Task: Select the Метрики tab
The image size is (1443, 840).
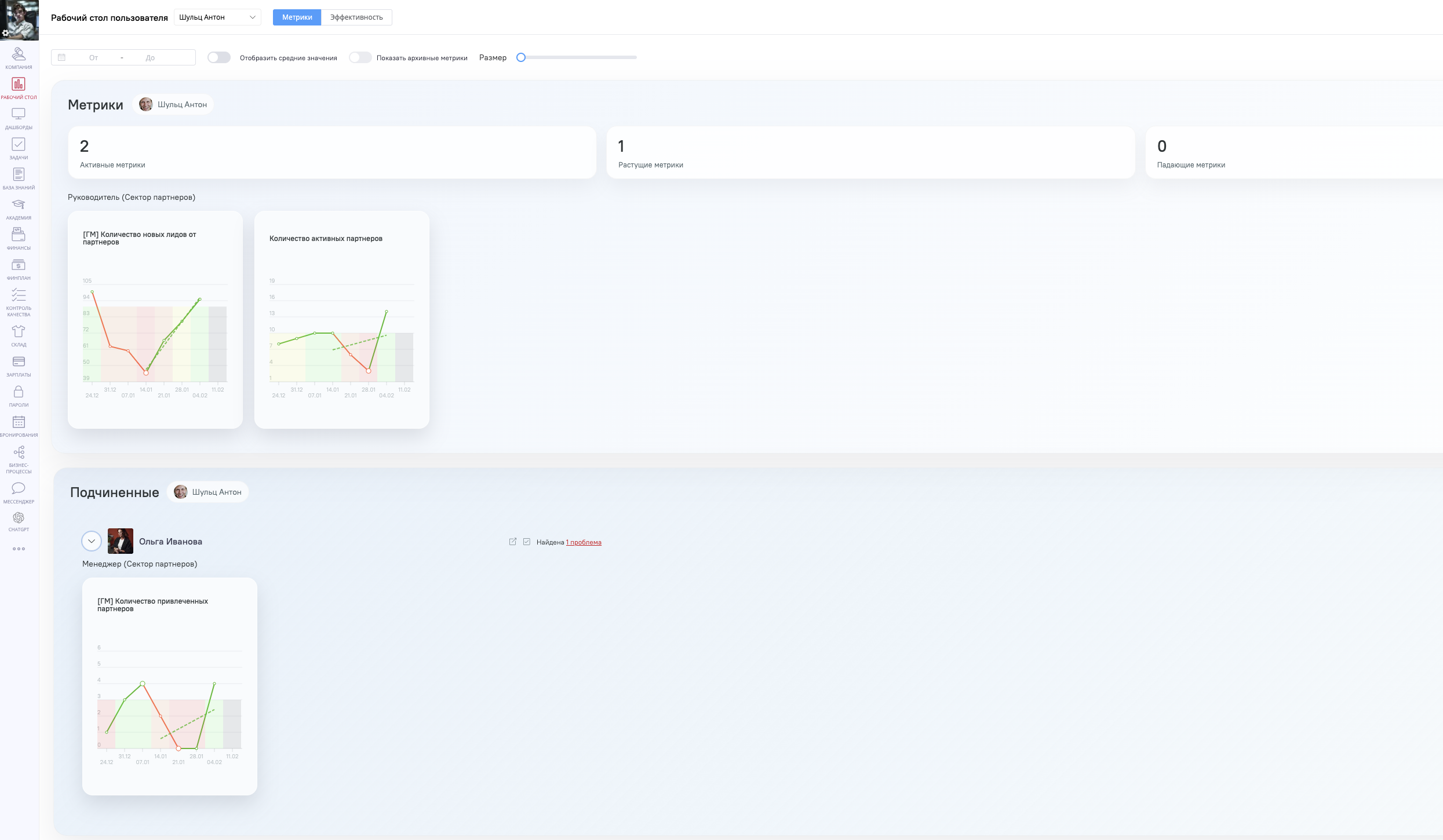Action: click(x=297, y=17)
